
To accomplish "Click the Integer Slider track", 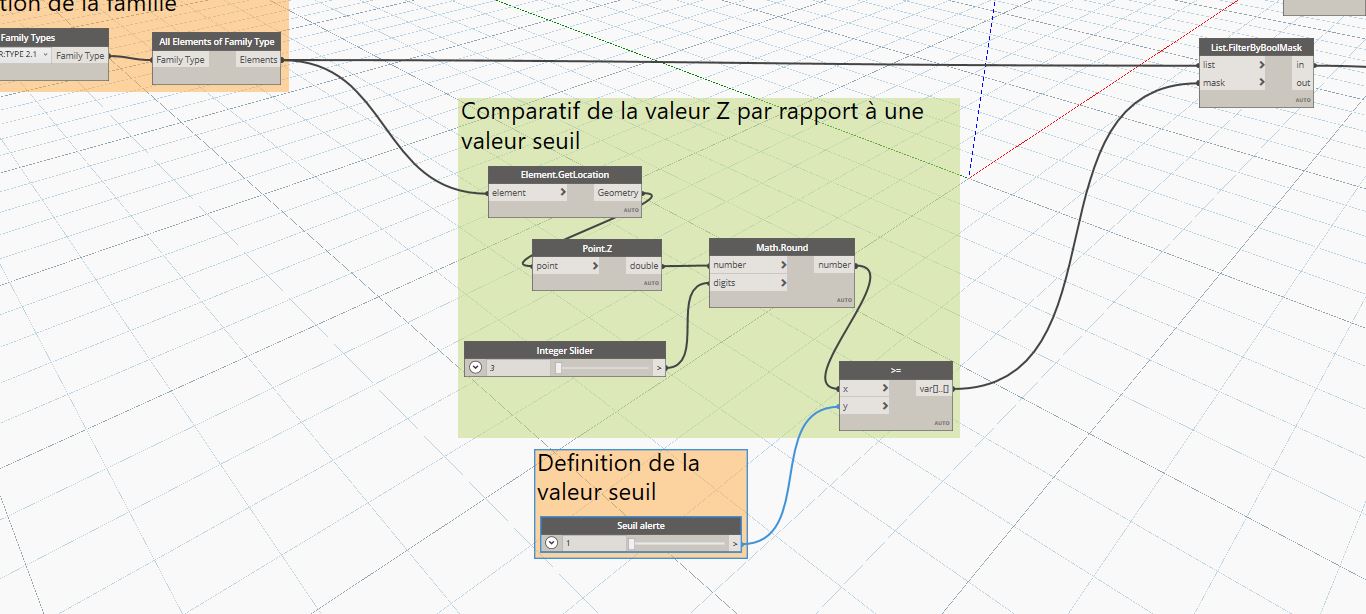I will (604, 368).
